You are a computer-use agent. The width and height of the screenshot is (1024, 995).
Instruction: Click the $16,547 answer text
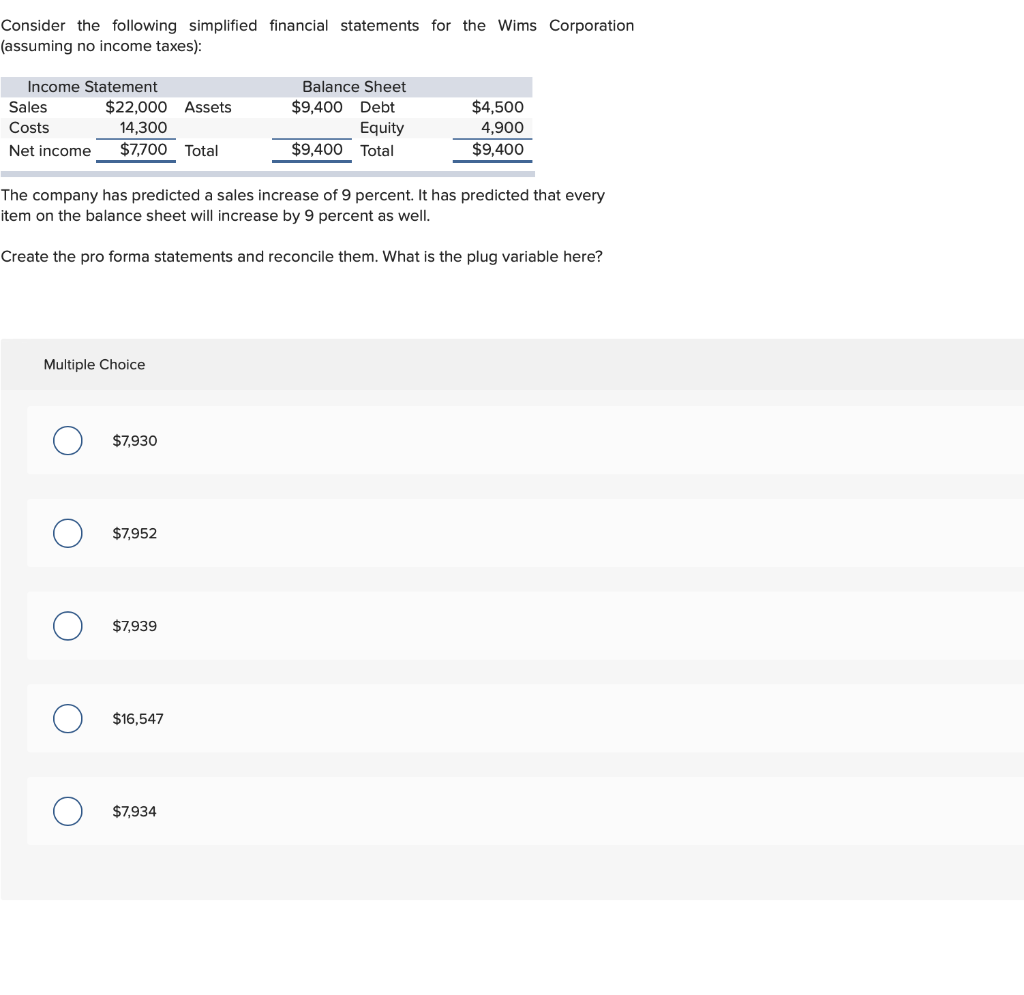(138, 719)
